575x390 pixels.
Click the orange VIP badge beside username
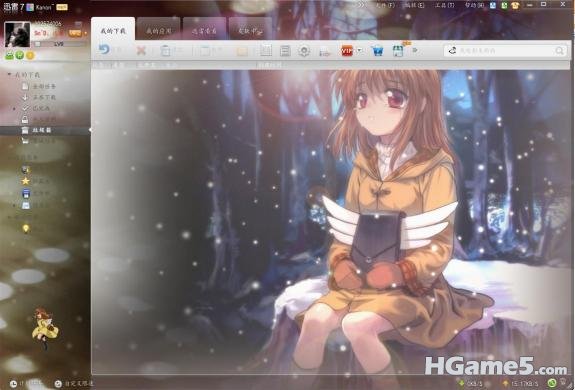click(x=75, y=33)
